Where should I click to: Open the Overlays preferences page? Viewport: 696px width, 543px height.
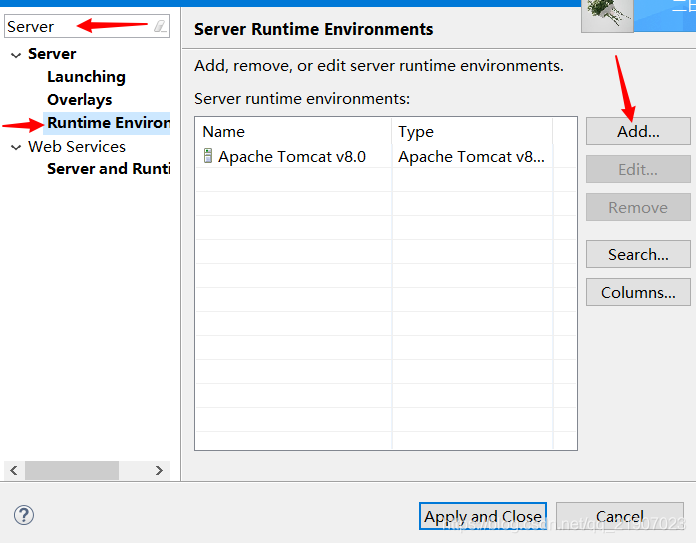(x=79, y=100)
